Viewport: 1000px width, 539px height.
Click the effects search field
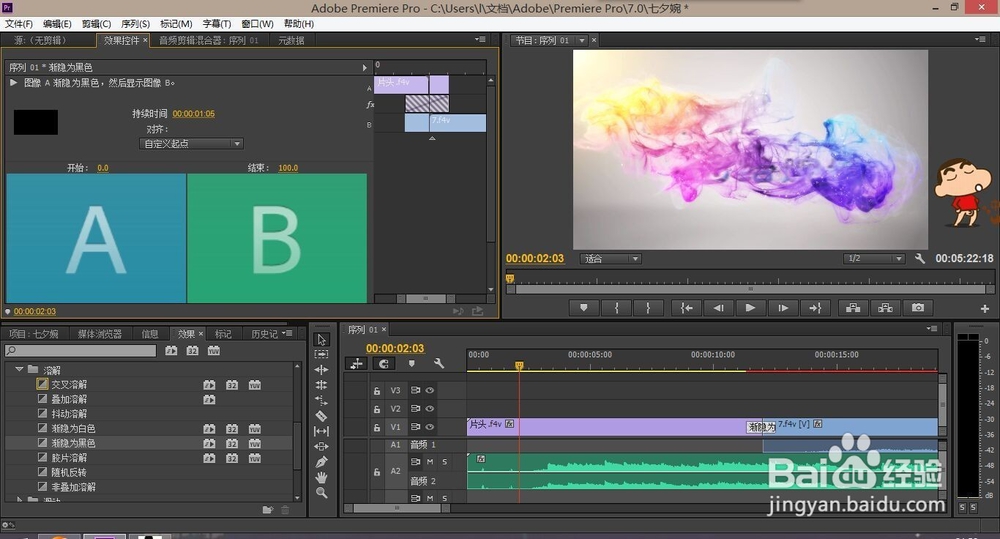[x=80, y=350]
